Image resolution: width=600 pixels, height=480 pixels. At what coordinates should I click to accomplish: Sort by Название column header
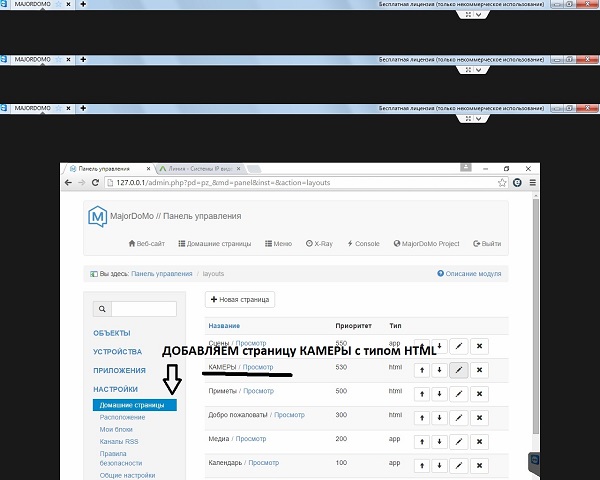pyautogui.click(x=224, y=326)
